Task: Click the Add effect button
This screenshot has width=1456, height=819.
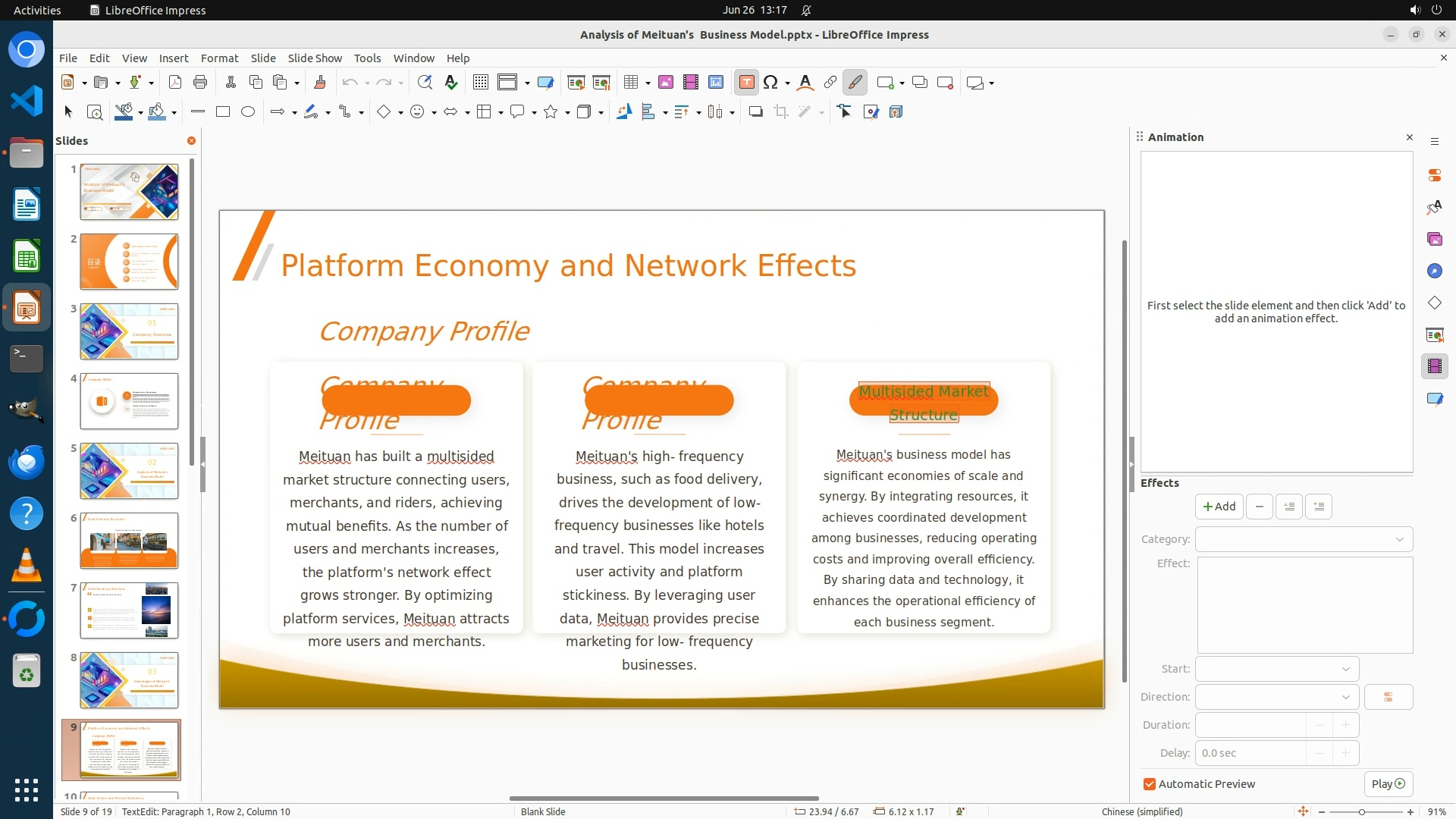Action: (1219, 507)
